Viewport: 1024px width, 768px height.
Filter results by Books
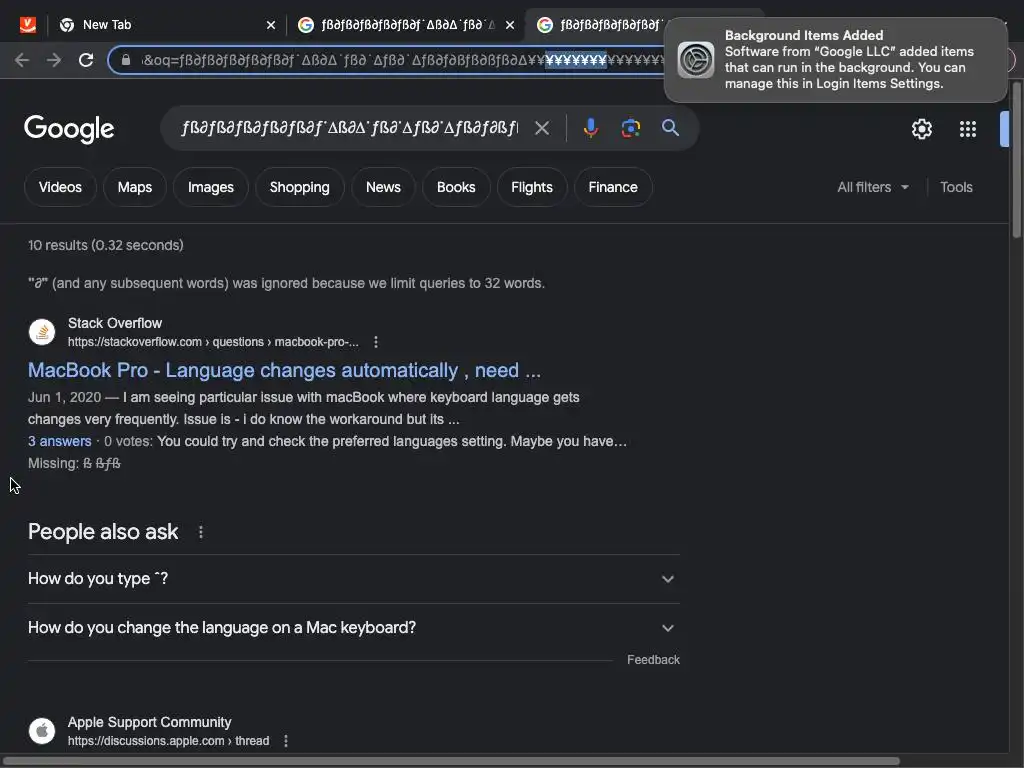(x=456, y=187)
